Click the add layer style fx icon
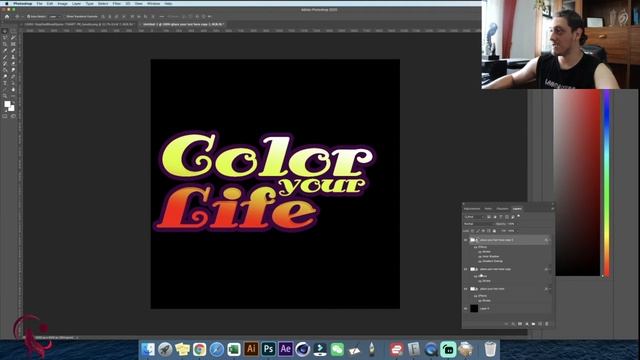Screen dimensions: 640x360 [513, 324]
